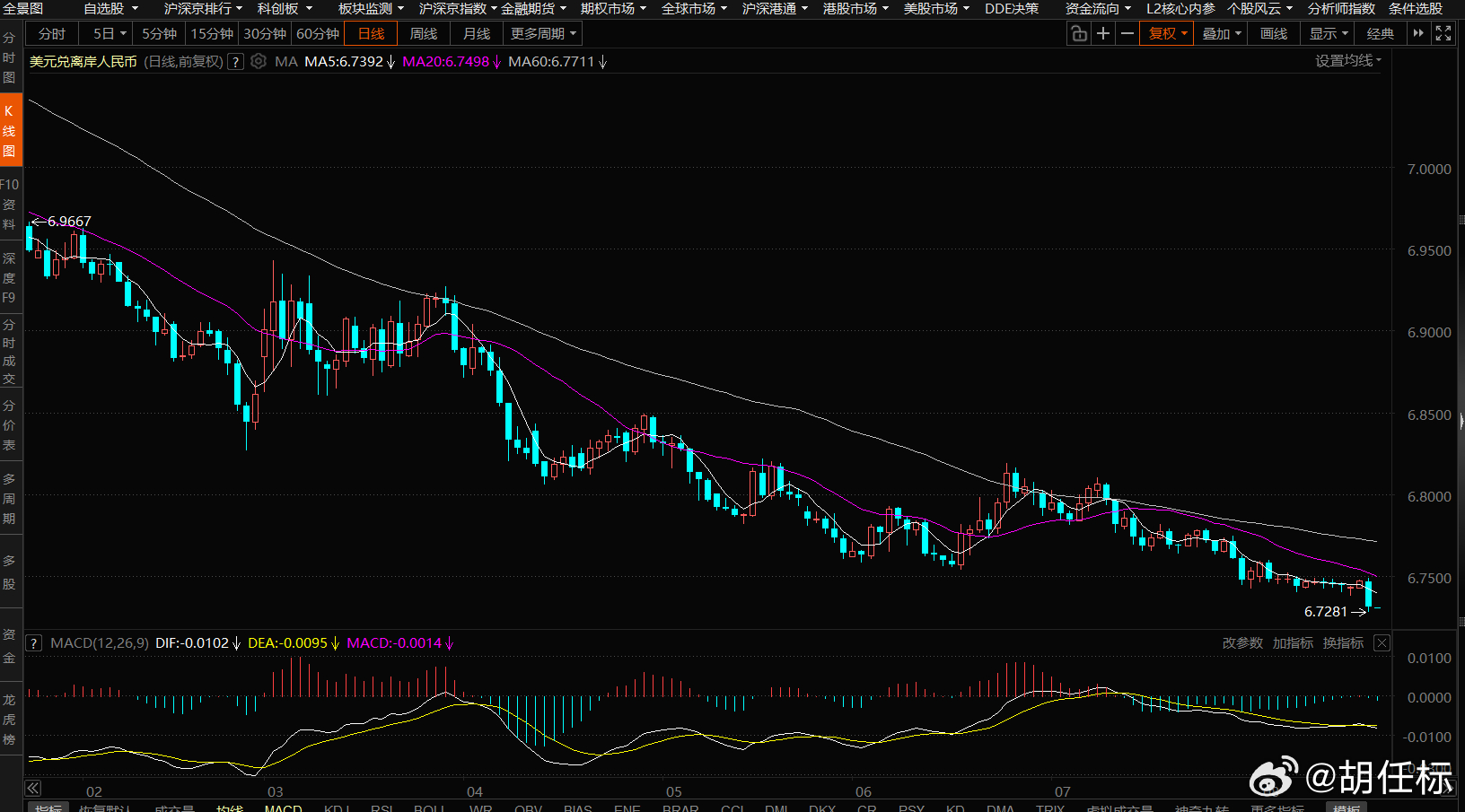The width and height of the screenshot is (1465, 812).
Task: Switch to the 15分钟 period
Action: click(x=212, y=34)
